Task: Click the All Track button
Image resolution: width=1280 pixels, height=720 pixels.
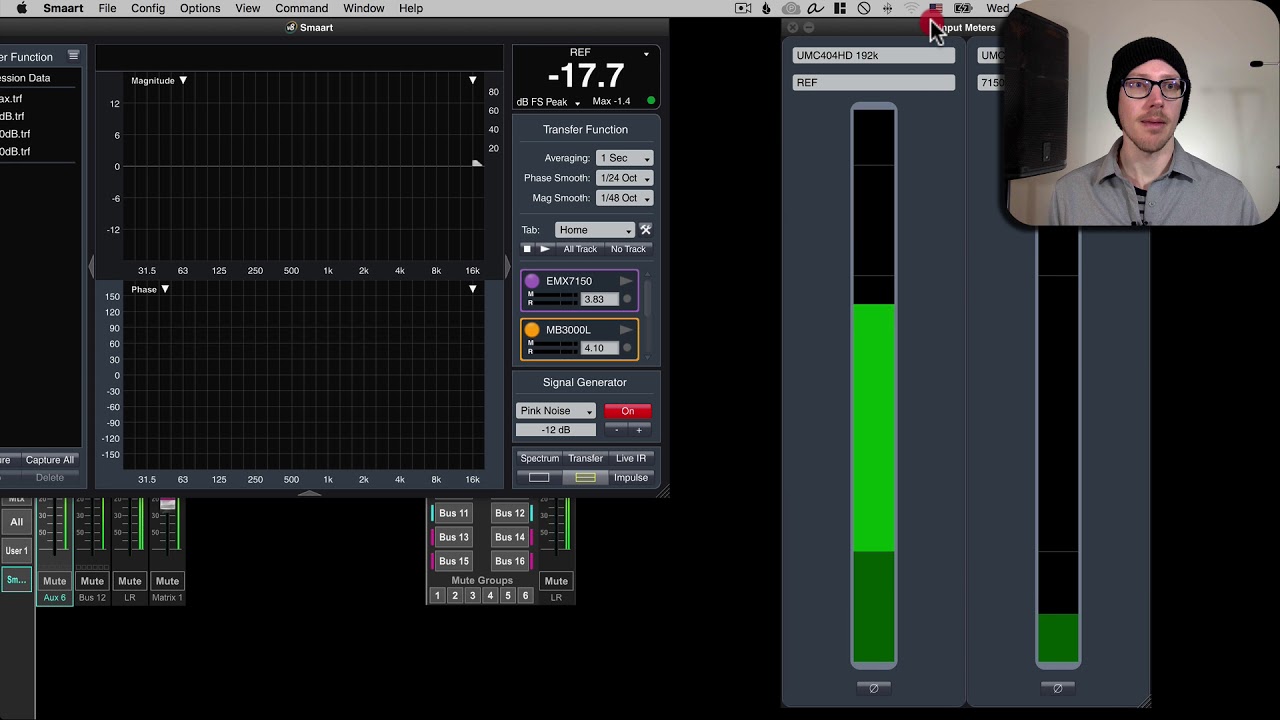Action: tap(580, 249)
